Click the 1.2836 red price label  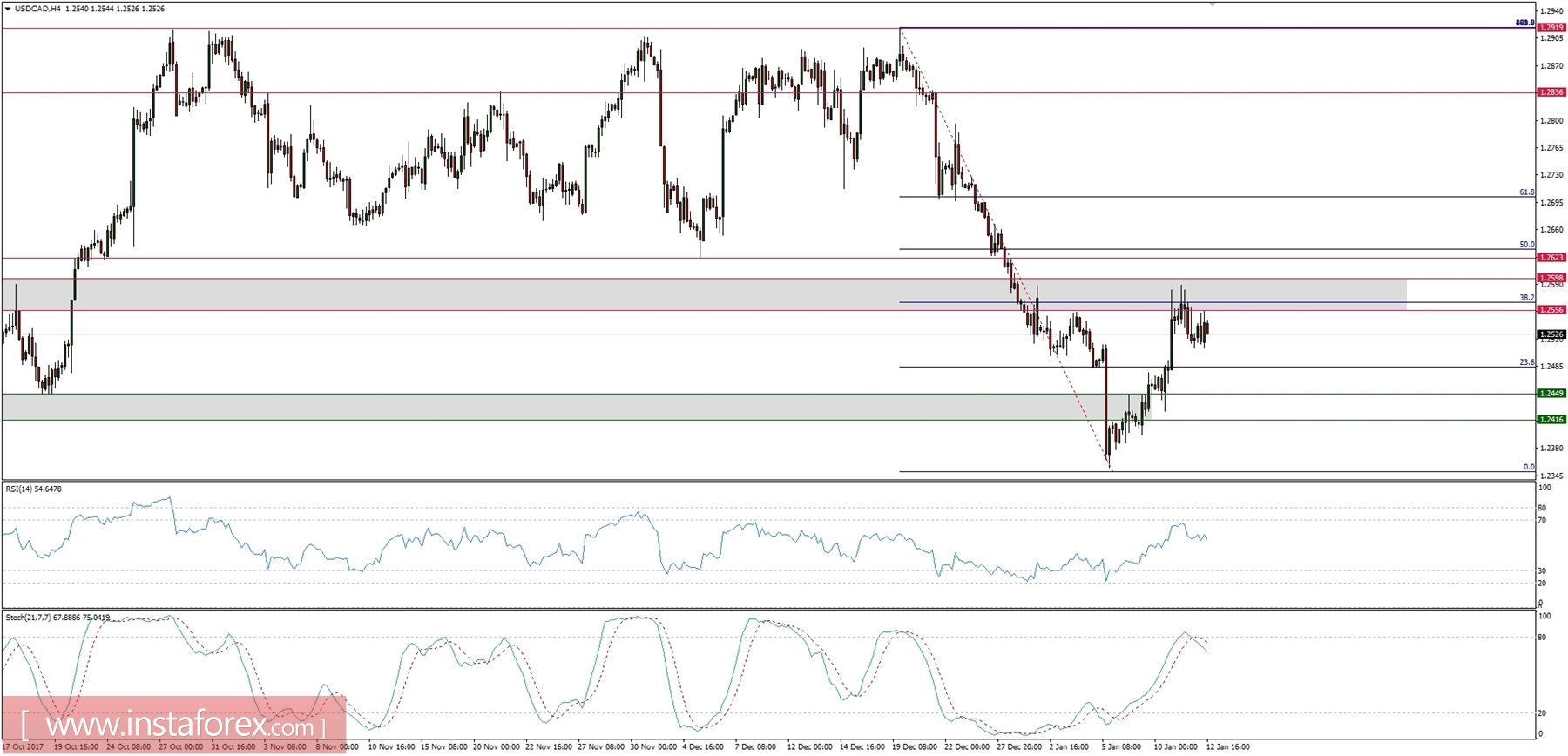(1551, 92)
